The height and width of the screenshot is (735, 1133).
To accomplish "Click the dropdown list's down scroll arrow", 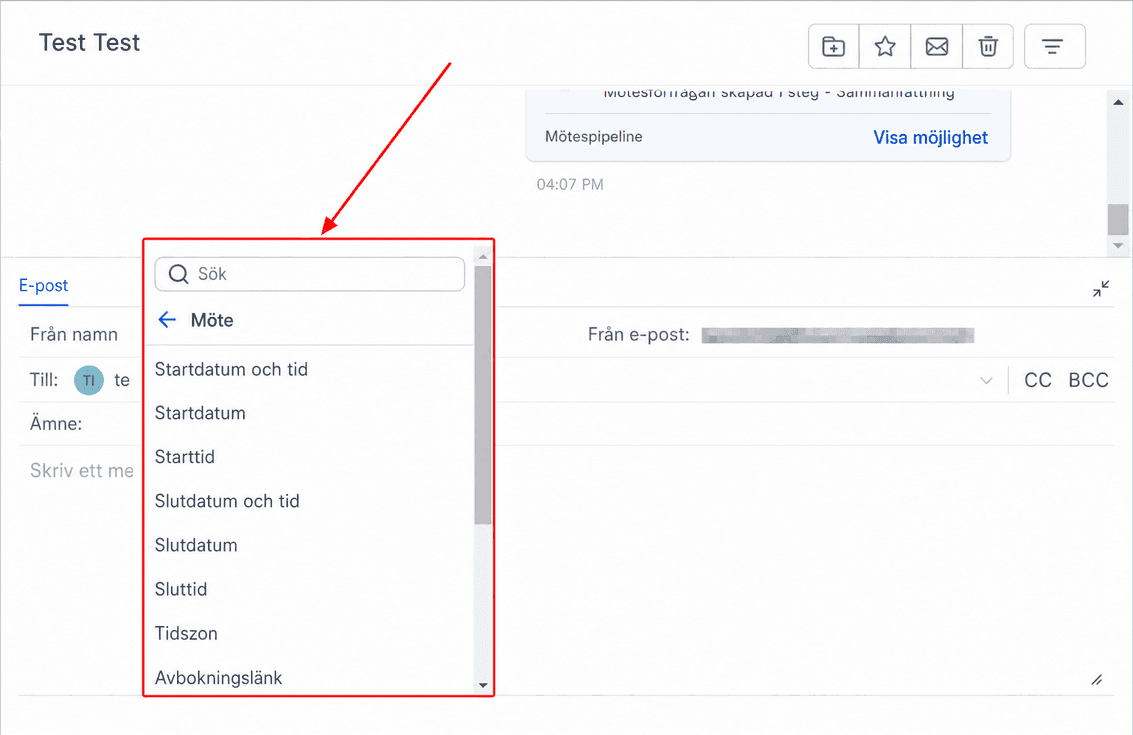I will [483, 685].
